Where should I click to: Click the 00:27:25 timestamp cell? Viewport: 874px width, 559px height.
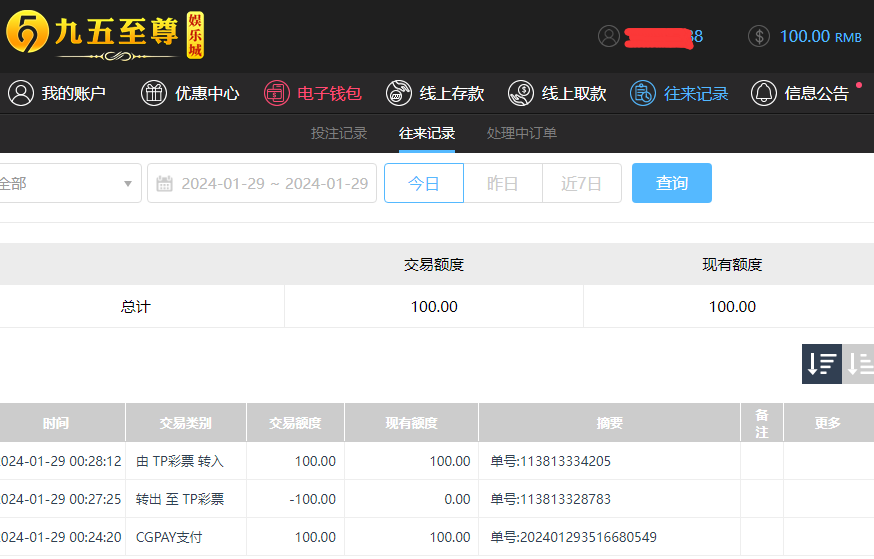[x=61, y=499]
